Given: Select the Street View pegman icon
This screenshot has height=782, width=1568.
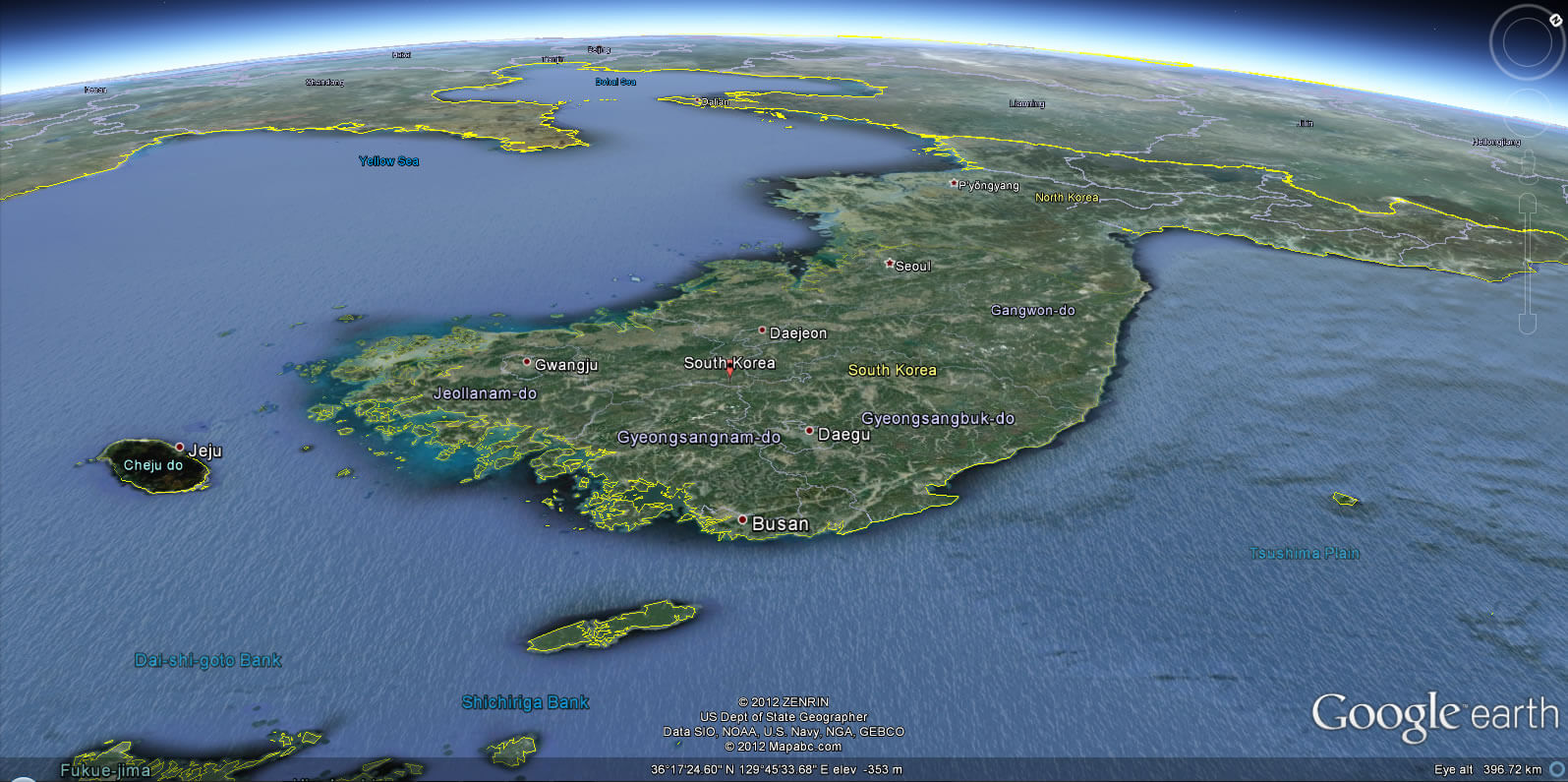Looking at the screenshot, I should 1528,161.
